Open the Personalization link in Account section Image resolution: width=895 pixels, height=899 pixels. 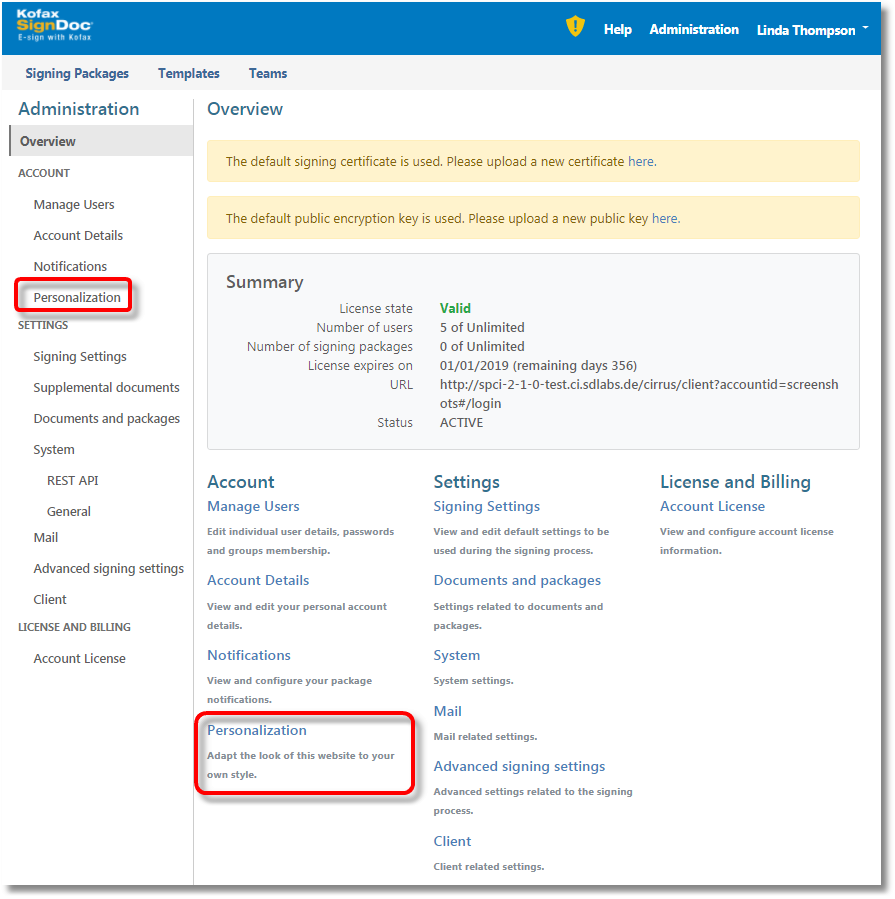(x=257, y=730)
